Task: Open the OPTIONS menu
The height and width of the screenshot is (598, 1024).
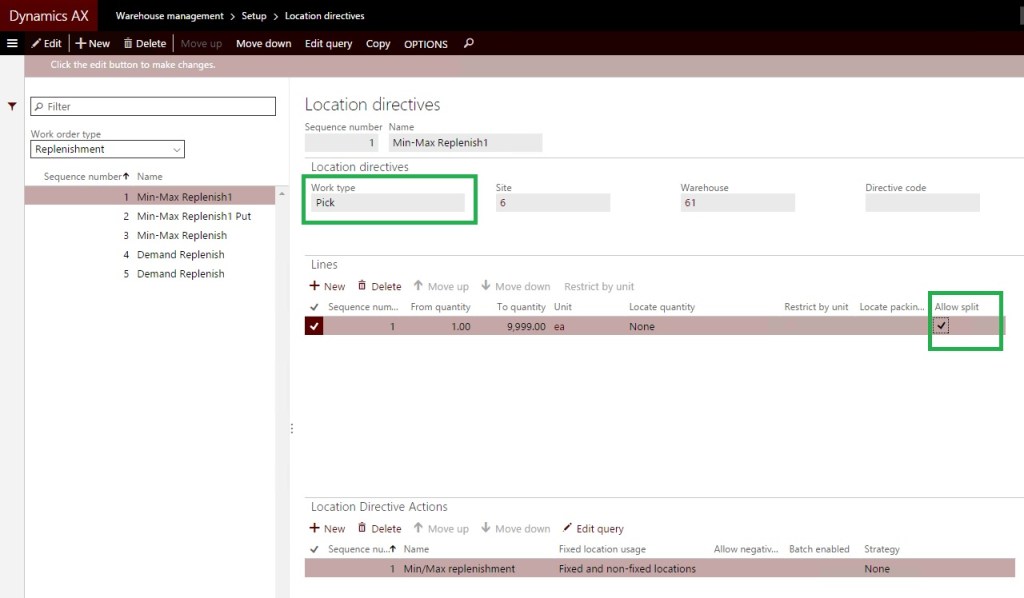Action: pyautogui.click(x=425, y=43)
